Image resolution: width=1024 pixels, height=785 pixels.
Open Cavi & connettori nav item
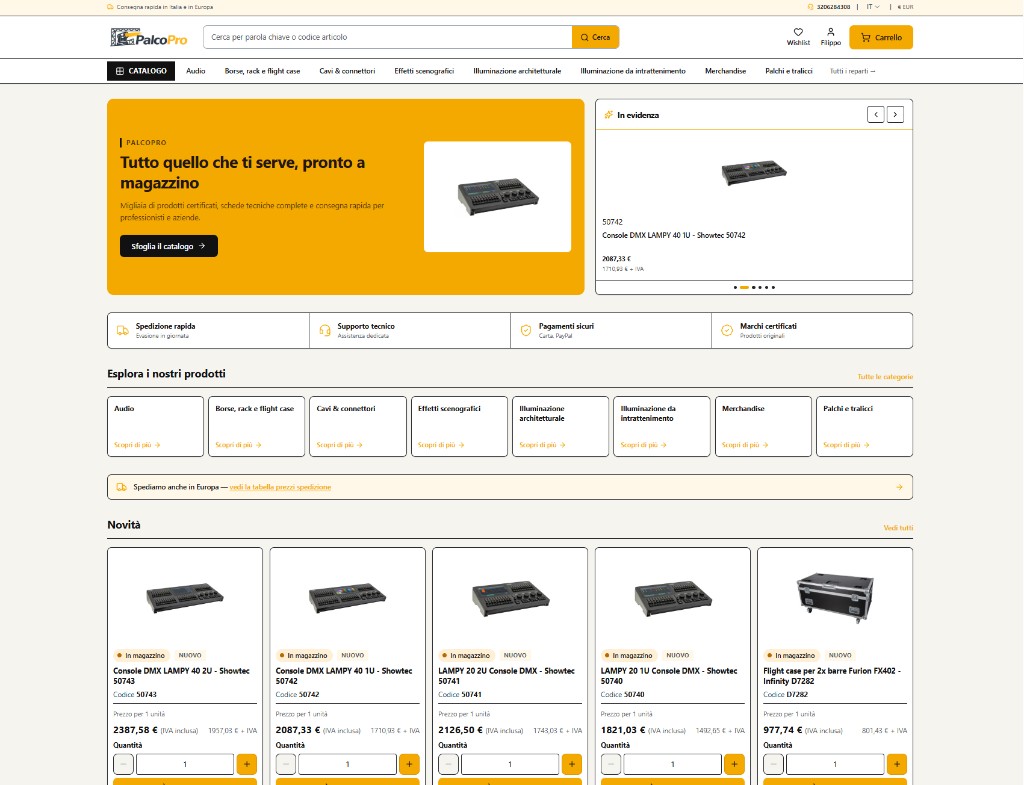347,71
